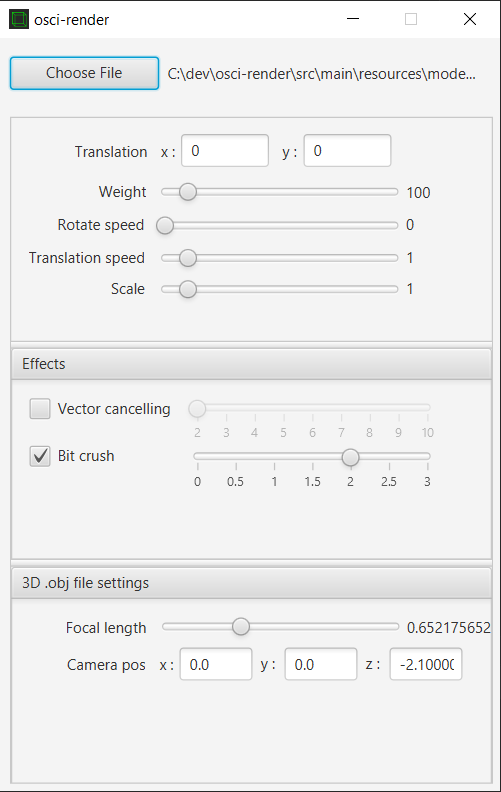Click the Translation x input field

(x=225, y=151)
